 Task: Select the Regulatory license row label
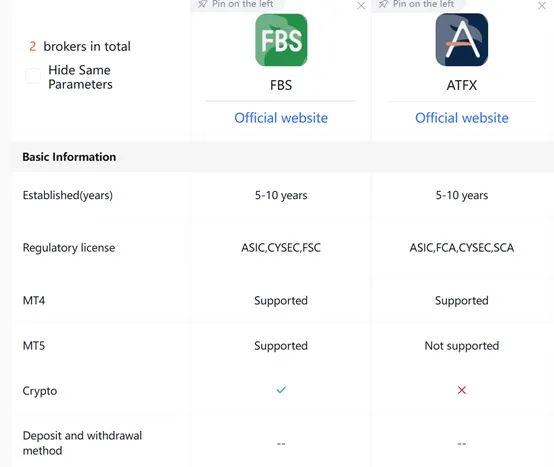click(x=69, y=248)
